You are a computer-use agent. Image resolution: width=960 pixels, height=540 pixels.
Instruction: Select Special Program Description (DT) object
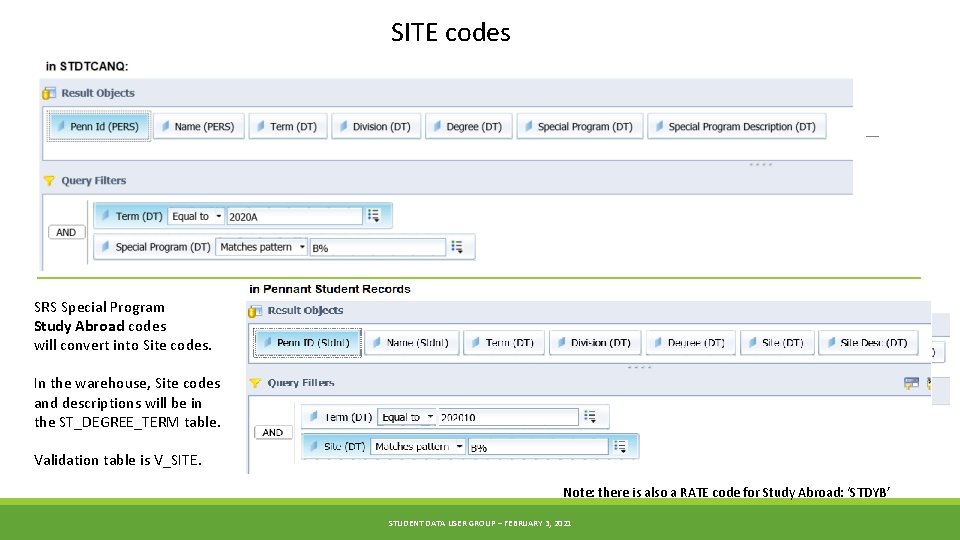[x=737, y=126]
